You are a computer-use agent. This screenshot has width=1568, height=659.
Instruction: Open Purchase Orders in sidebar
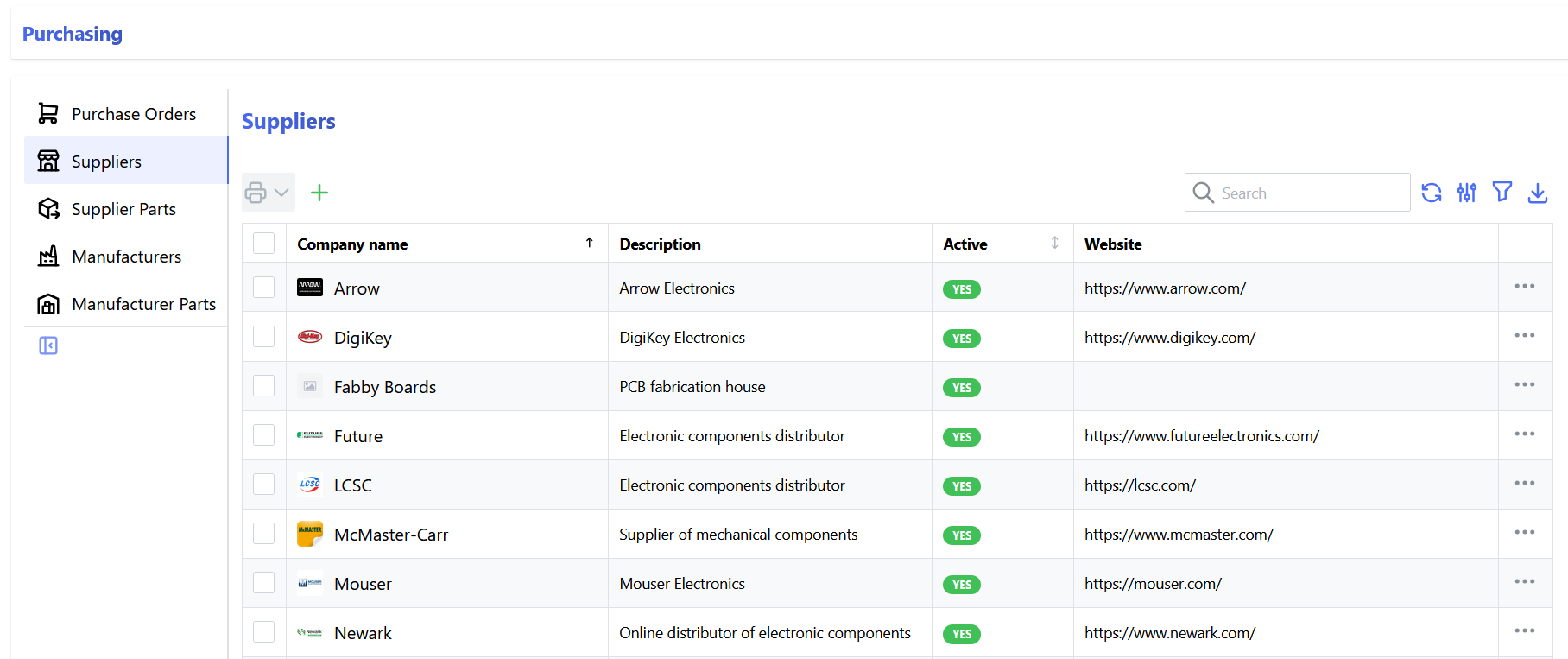point(133,114)
